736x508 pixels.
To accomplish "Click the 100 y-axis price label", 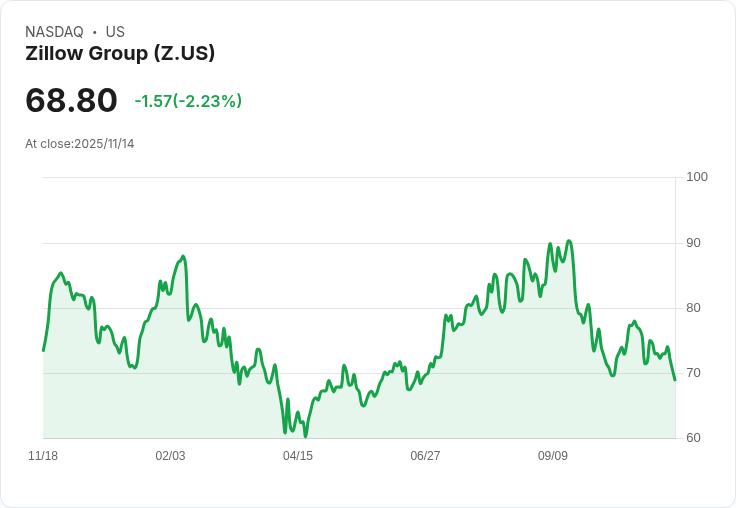I will click(697, 177).
